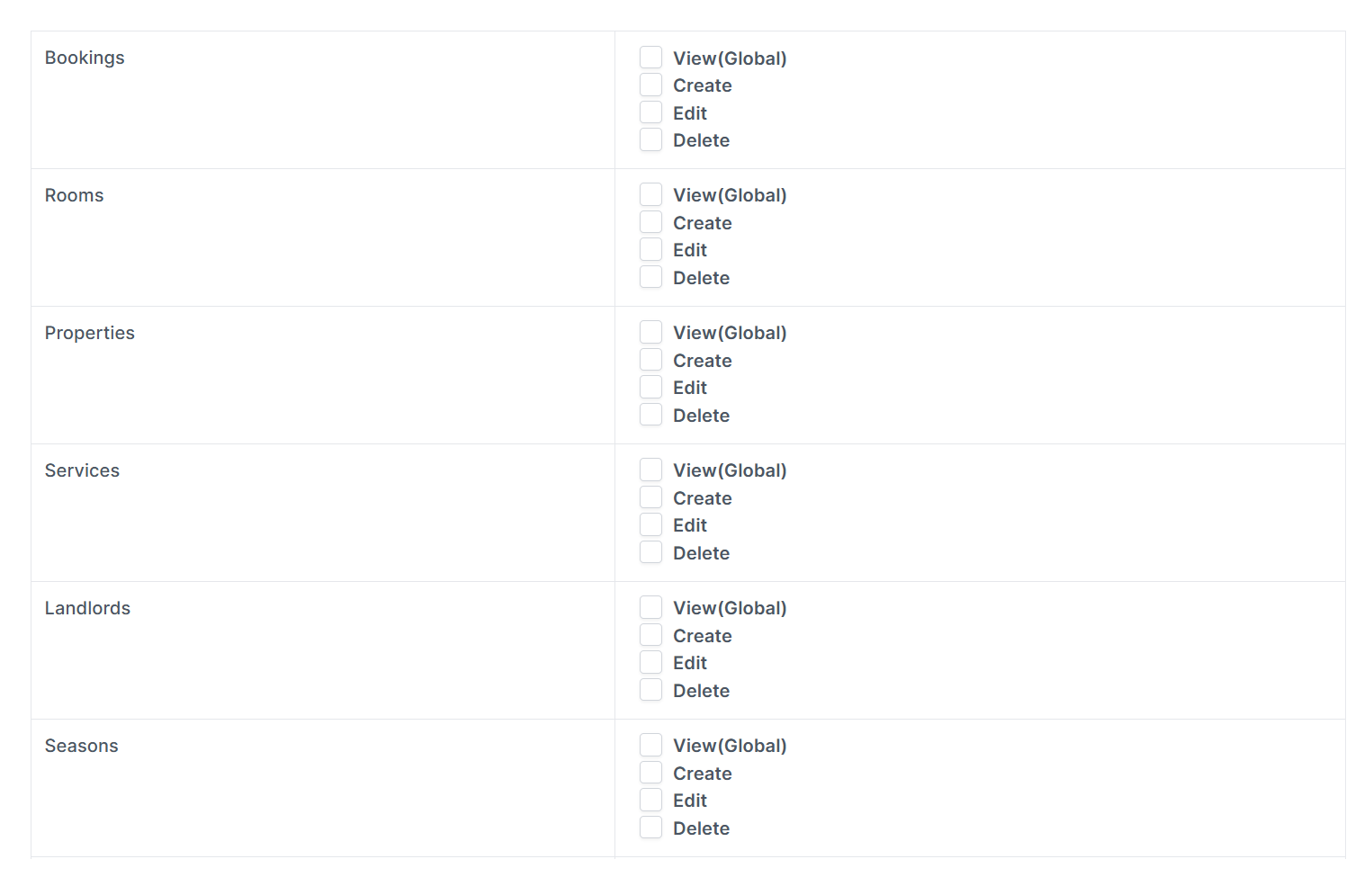Tick Delete permission for Landlords
This screenshot has height=886, width=1372.
click(x=650, y=691)
